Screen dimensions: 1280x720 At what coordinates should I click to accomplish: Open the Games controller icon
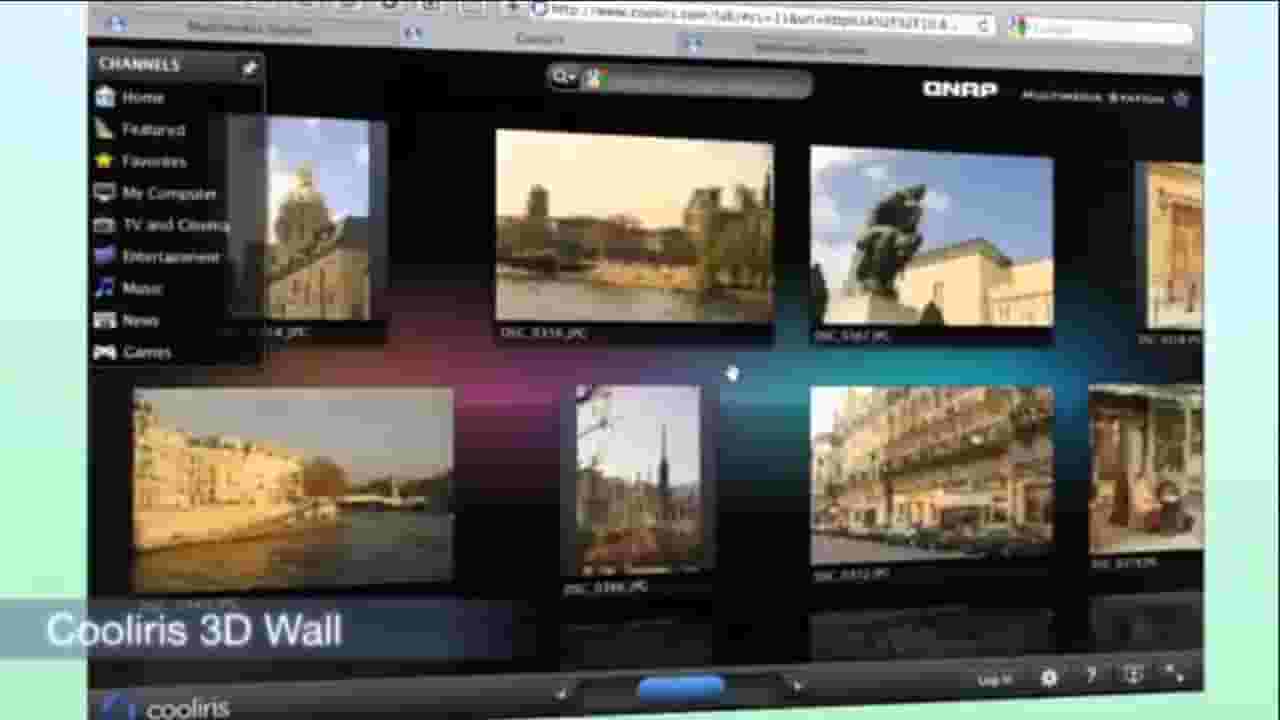[x=105, y=352]
